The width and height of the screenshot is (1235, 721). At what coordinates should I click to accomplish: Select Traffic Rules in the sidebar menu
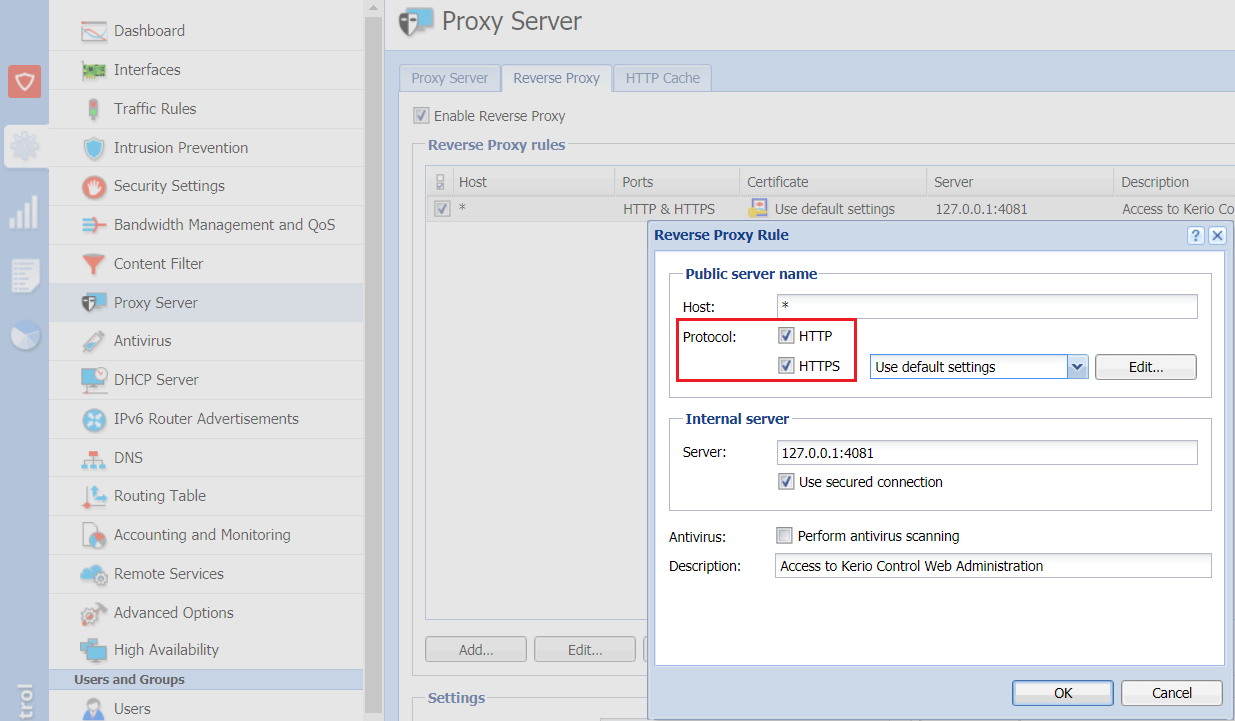pyautogui.click(x=206, y=109)
